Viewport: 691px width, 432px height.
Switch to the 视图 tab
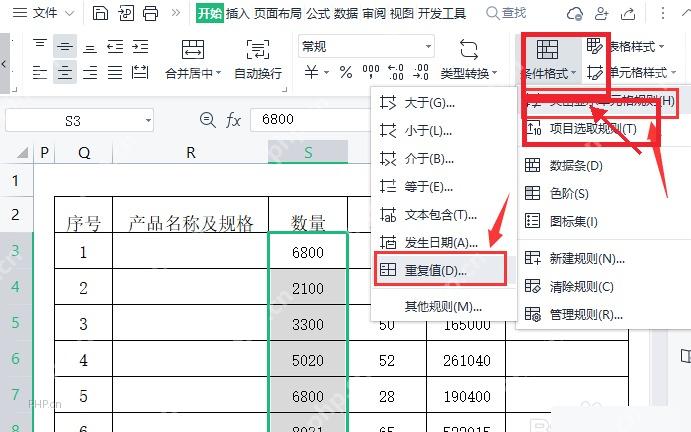click(402, 13)
